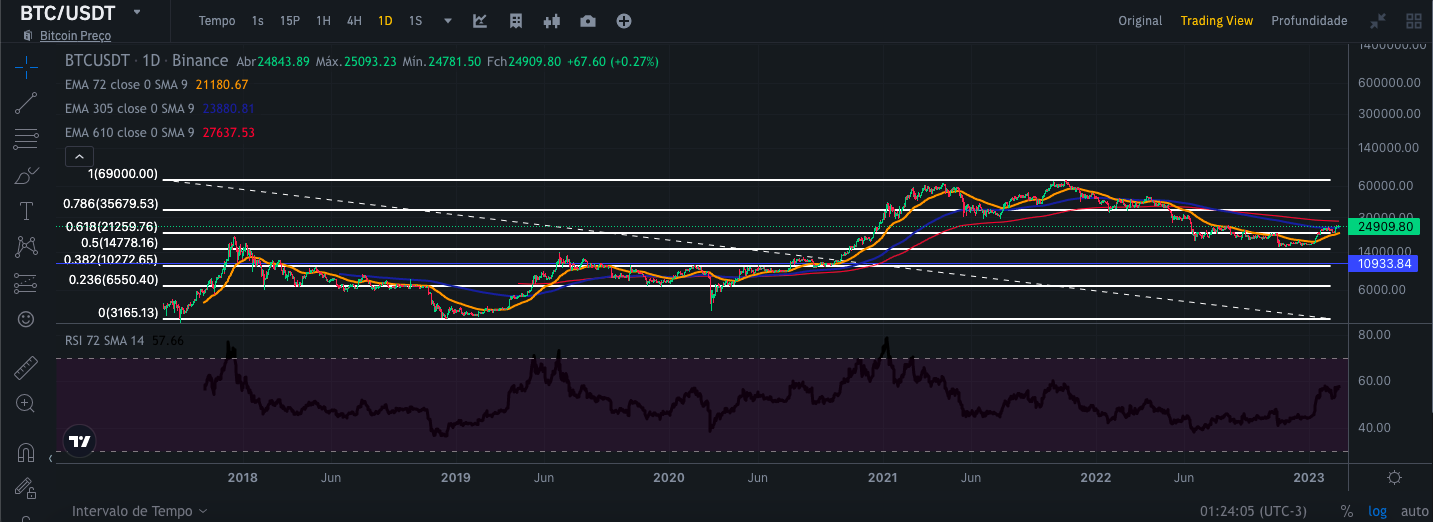
Task: Open the prediction and measurement tool
Action: 26,283
